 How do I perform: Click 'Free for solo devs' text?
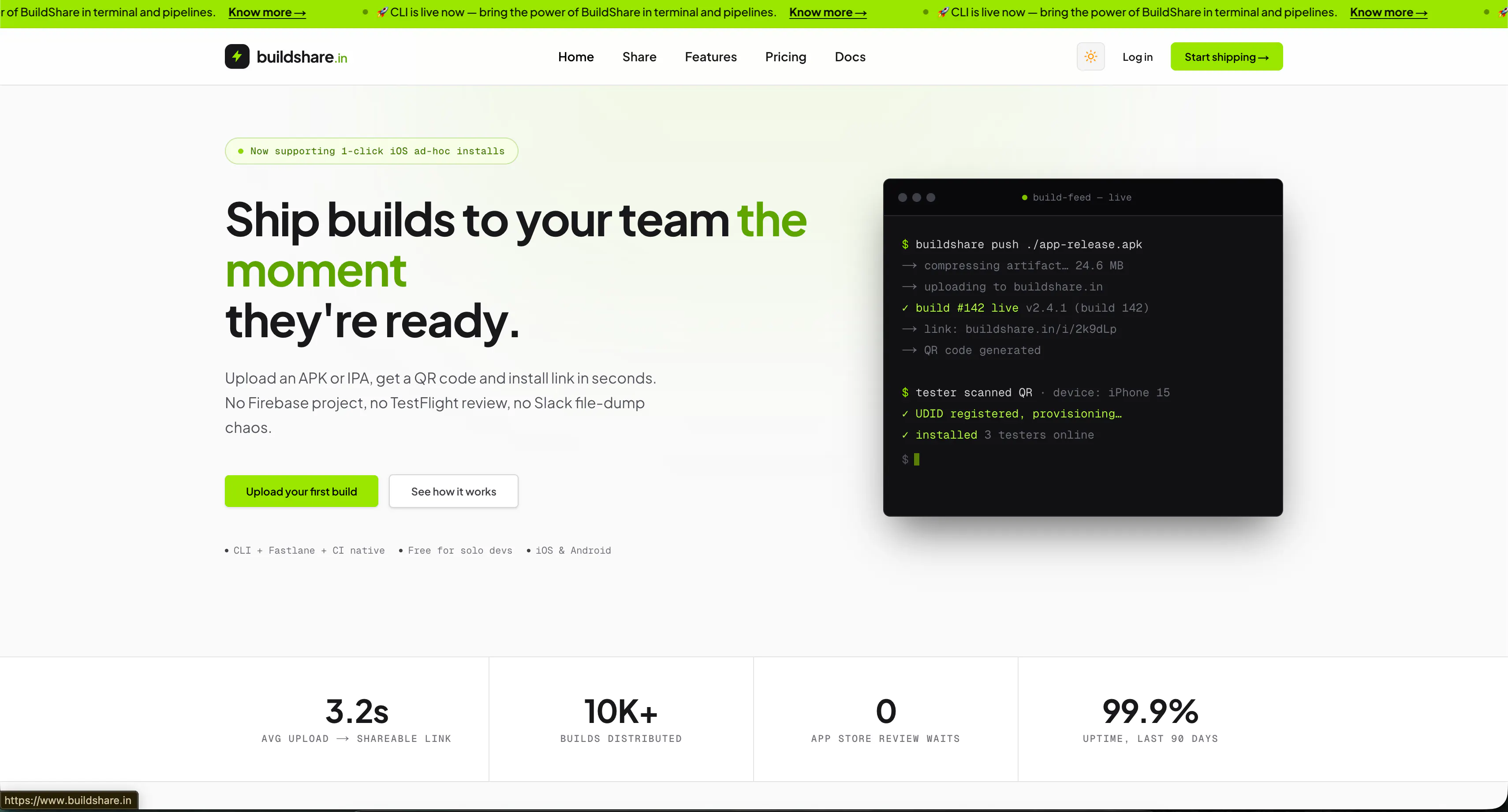tap(460, 550)
